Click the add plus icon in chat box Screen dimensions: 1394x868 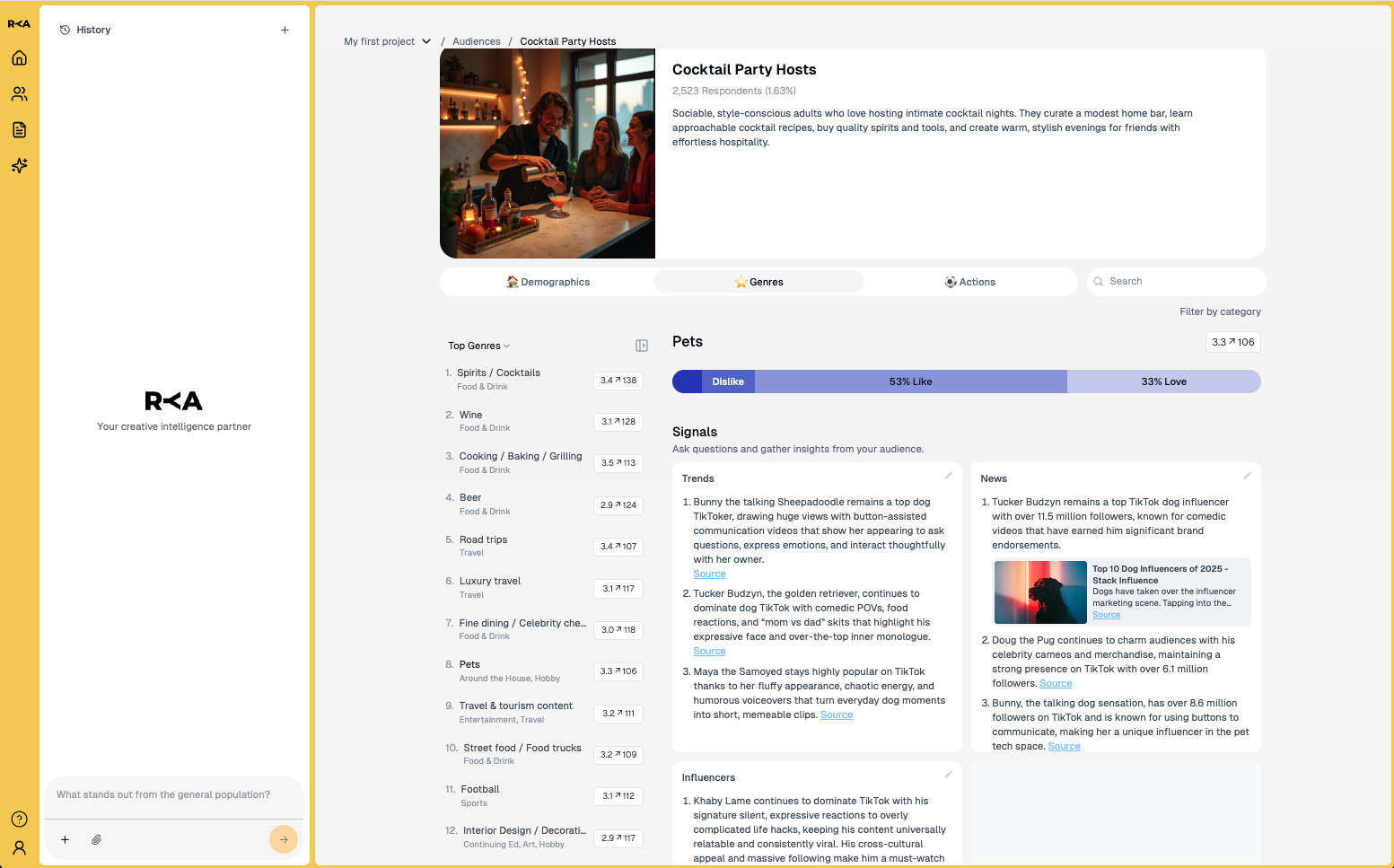[x=65, y=840]
